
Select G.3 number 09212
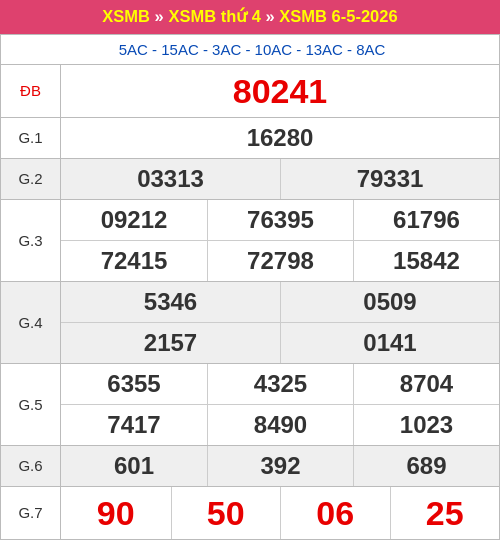pos(134,220)
